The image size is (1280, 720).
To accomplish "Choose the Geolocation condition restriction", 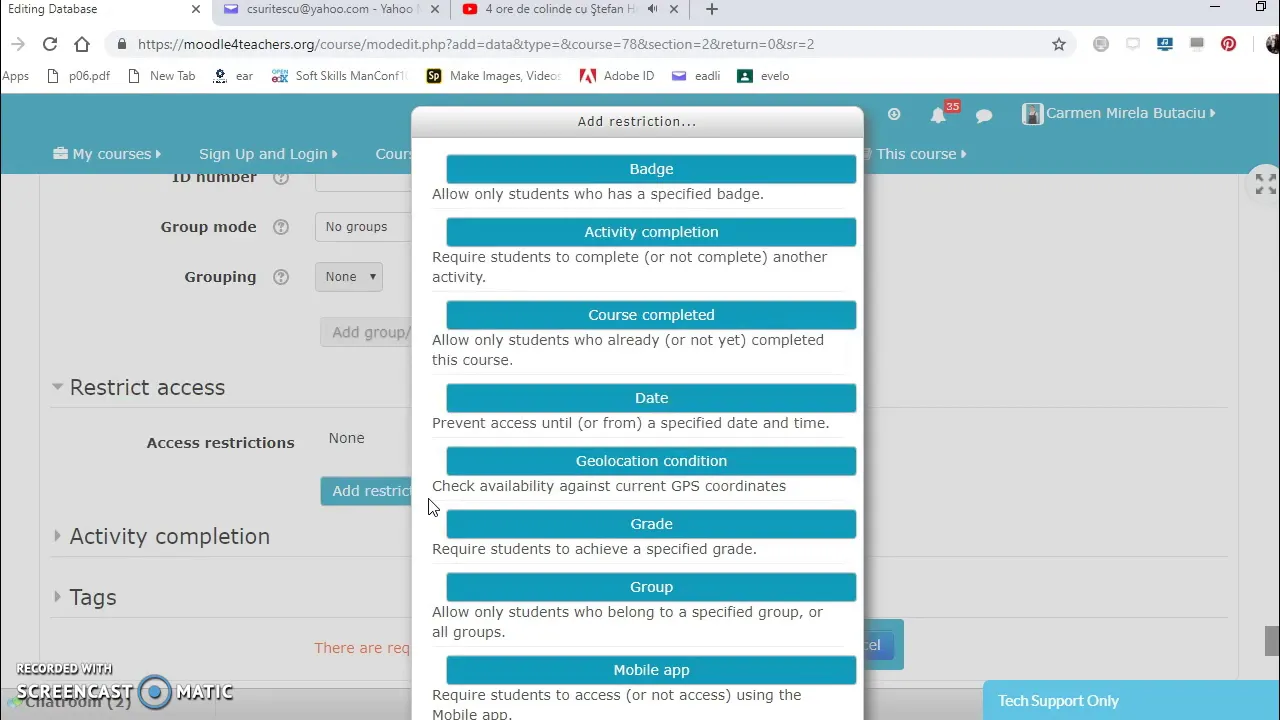I will click(651, 461).
